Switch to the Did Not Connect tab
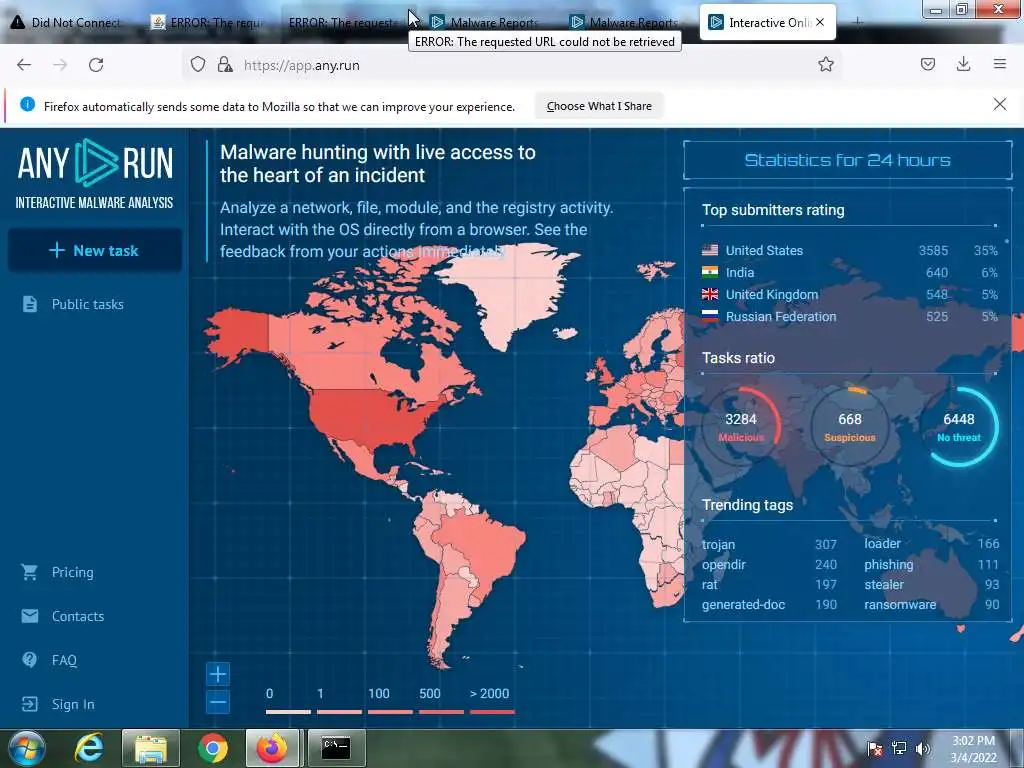1024x768 pixels. tap(69, 22)
